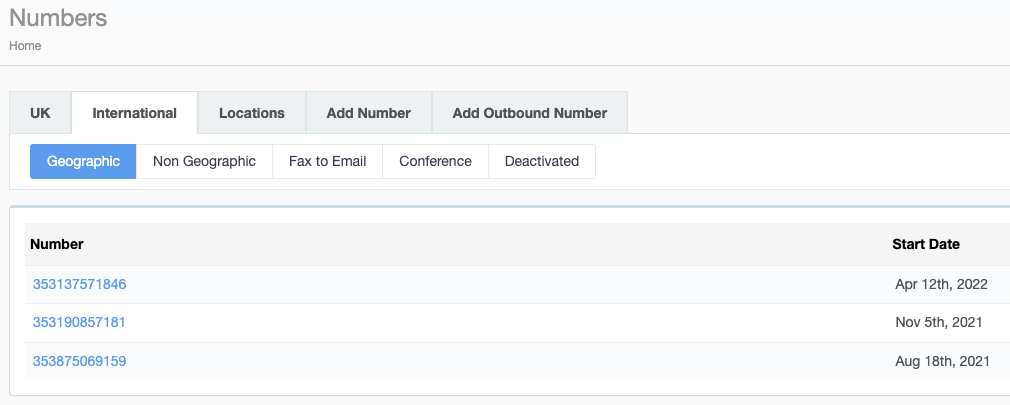Screen dimensions: 1010x405
Task: Open the Locations tab
Action: click(252, 113)
